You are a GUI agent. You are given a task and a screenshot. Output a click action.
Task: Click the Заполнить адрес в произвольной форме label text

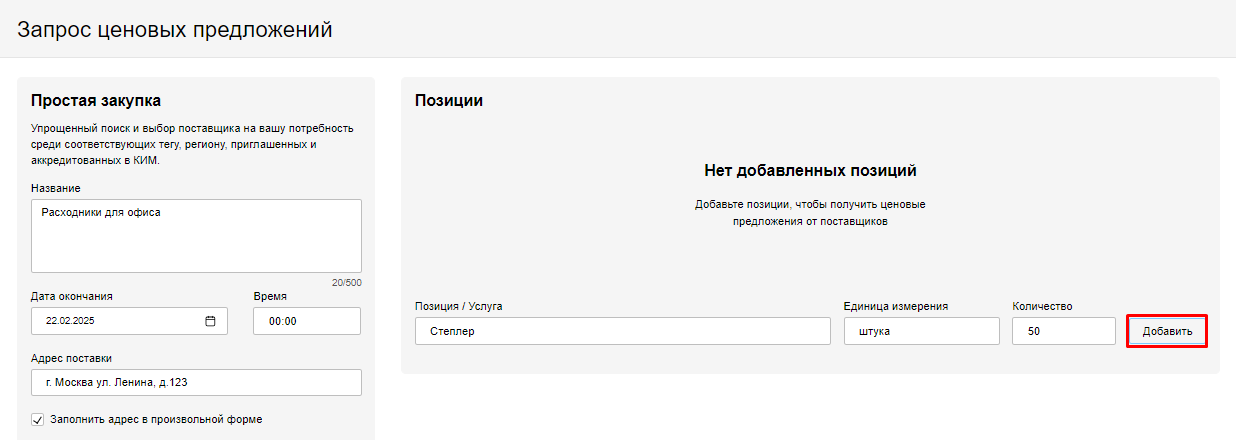point(156,419)
